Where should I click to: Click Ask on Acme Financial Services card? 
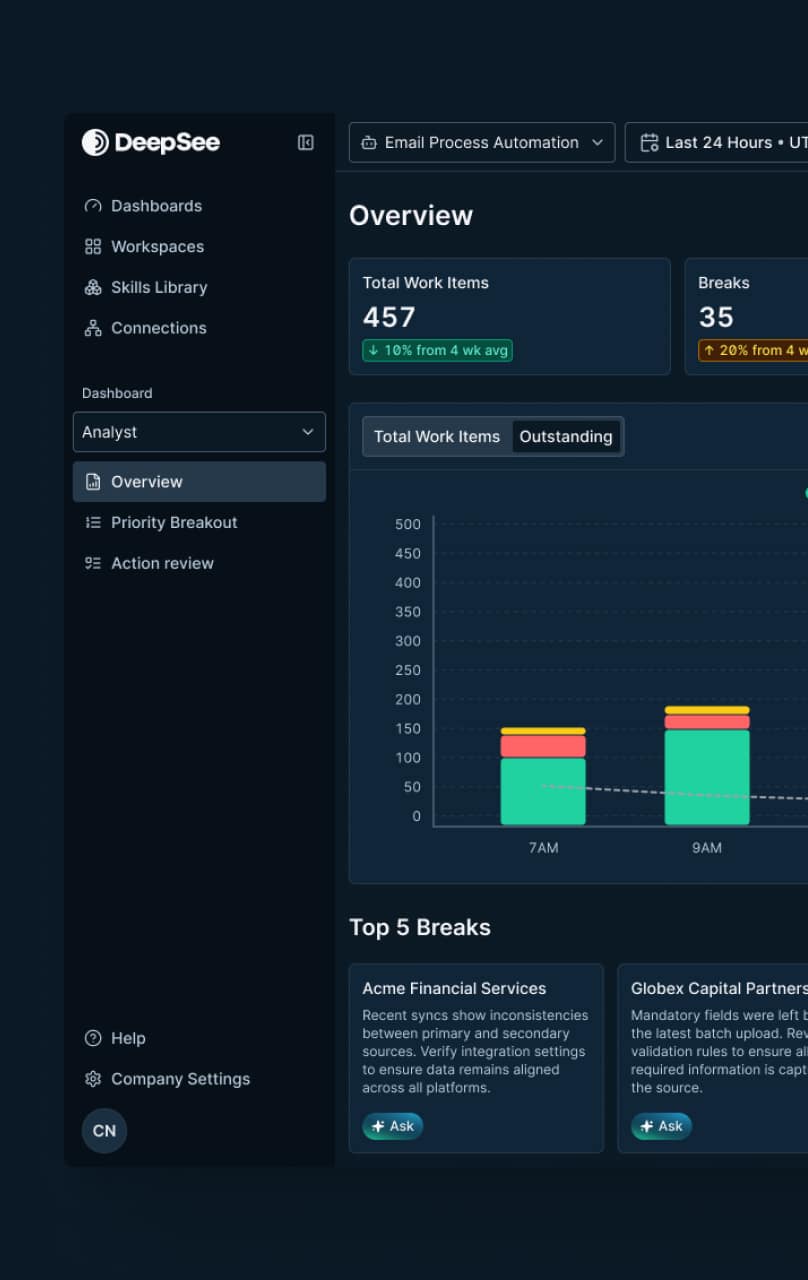point(393,1126)
